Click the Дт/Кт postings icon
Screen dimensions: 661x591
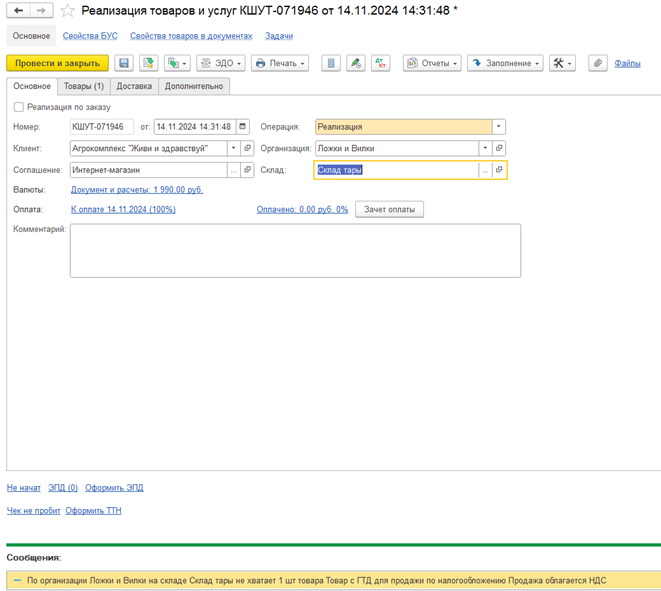pos(381,63)
